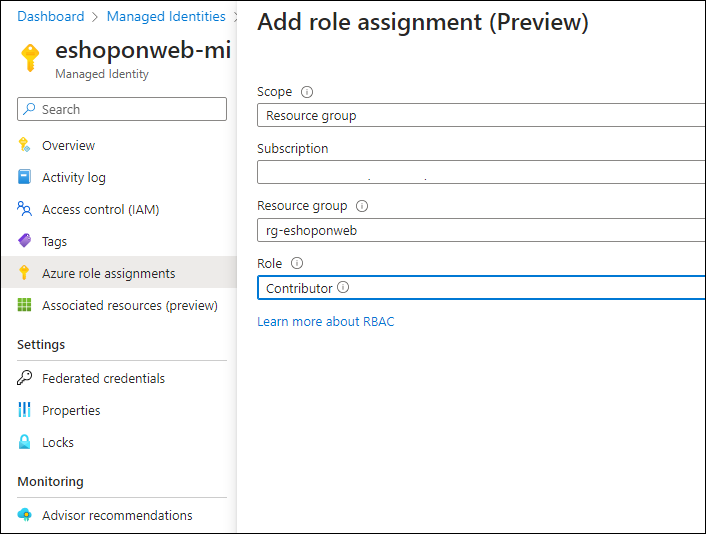The width and height of the screenshot is (706, 534).
Task: Open Advisor recommendations under Monitoring
Action: (119, 515)
